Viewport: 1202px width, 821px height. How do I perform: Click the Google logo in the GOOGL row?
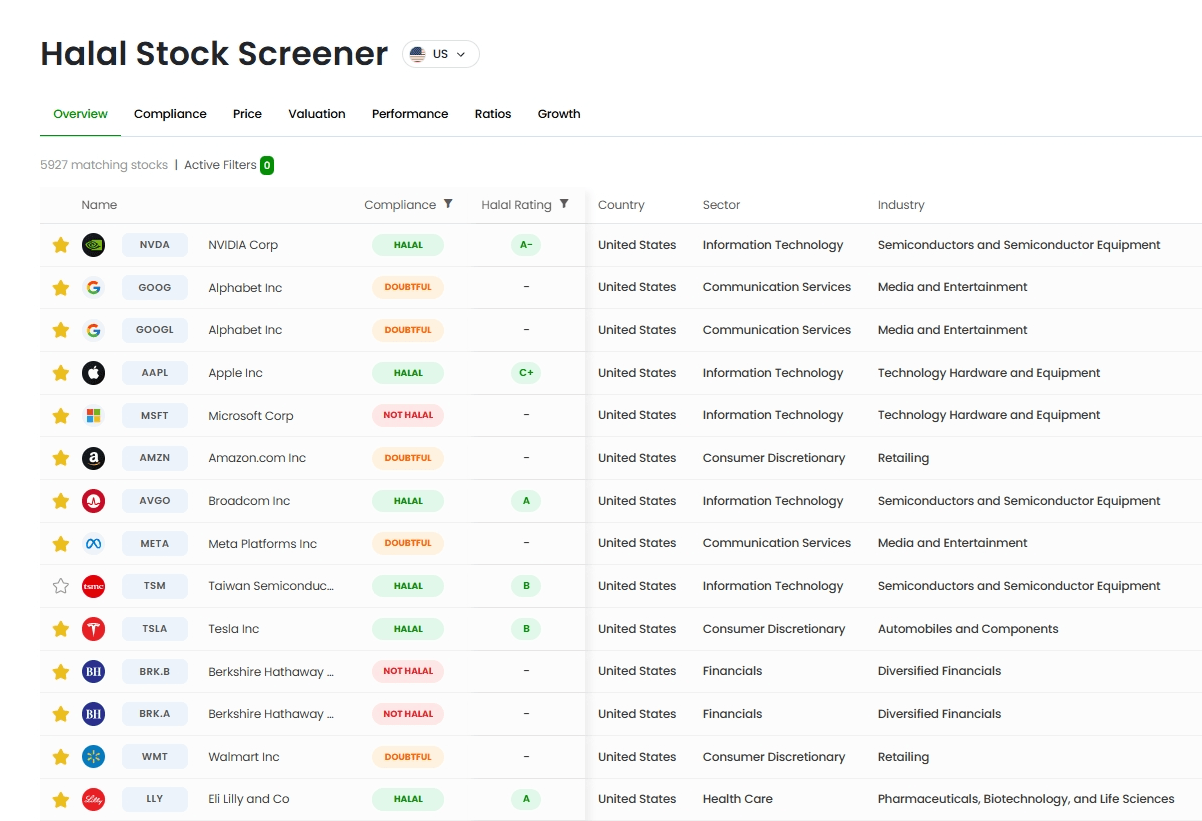pyautogui.click(x=93, y=330)
